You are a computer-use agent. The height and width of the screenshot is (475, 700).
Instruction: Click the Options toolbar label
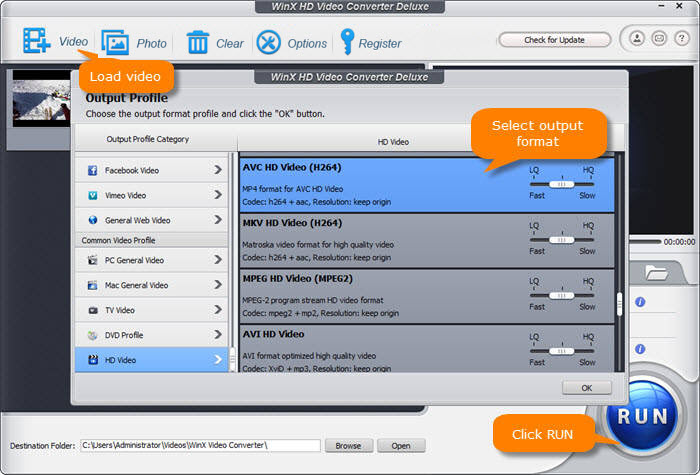pyautogui.click(x=307, y=43)
